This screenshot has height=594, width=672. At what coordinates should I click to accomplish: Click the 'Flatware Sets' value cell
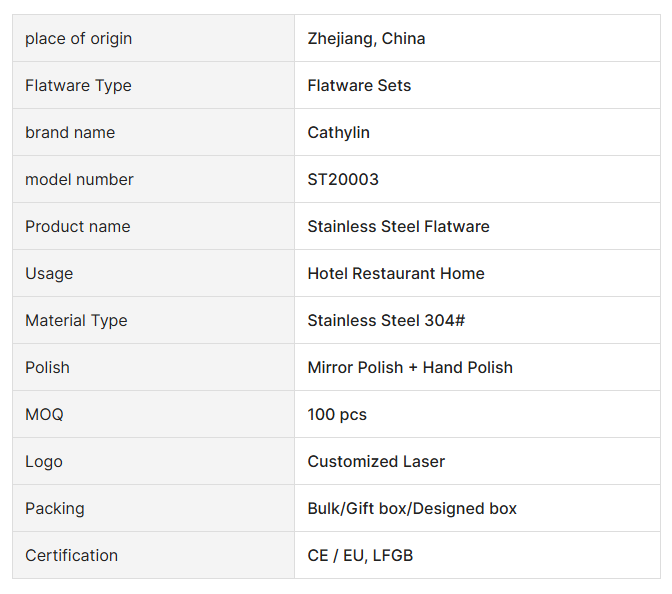tap(359, 86)
